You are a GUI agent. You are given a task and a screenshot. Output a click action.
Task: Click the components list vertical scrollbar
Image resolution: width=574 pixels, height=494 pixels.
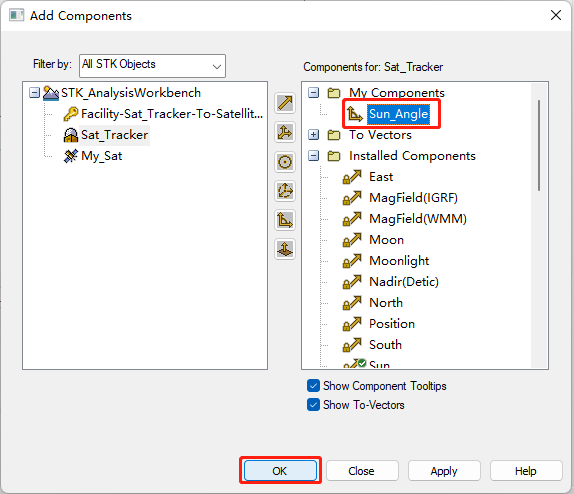[539, 145]
